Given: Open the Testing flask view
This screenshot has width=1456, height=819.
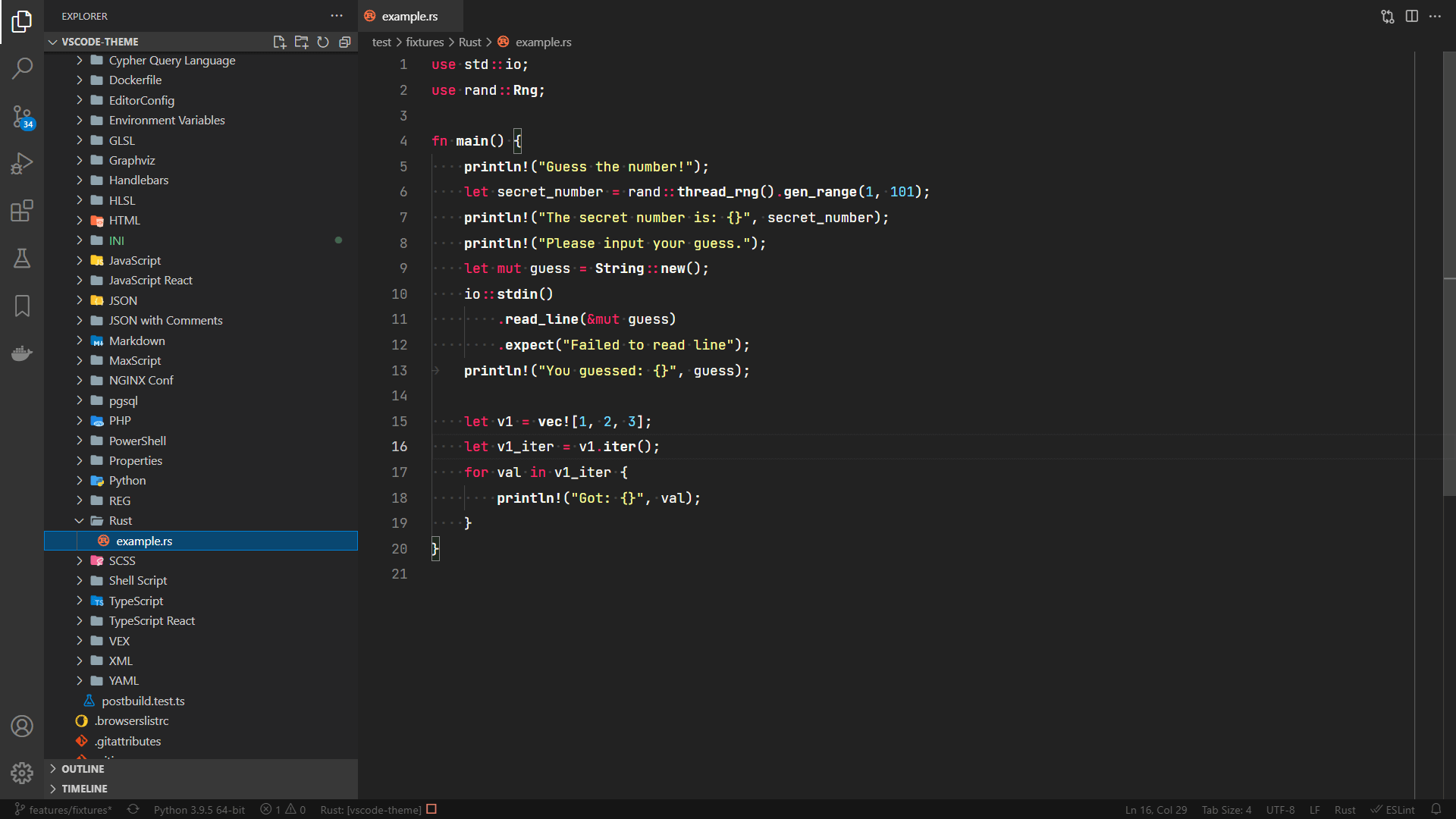Looking at the screenshot, I should (x=22, y=259).
